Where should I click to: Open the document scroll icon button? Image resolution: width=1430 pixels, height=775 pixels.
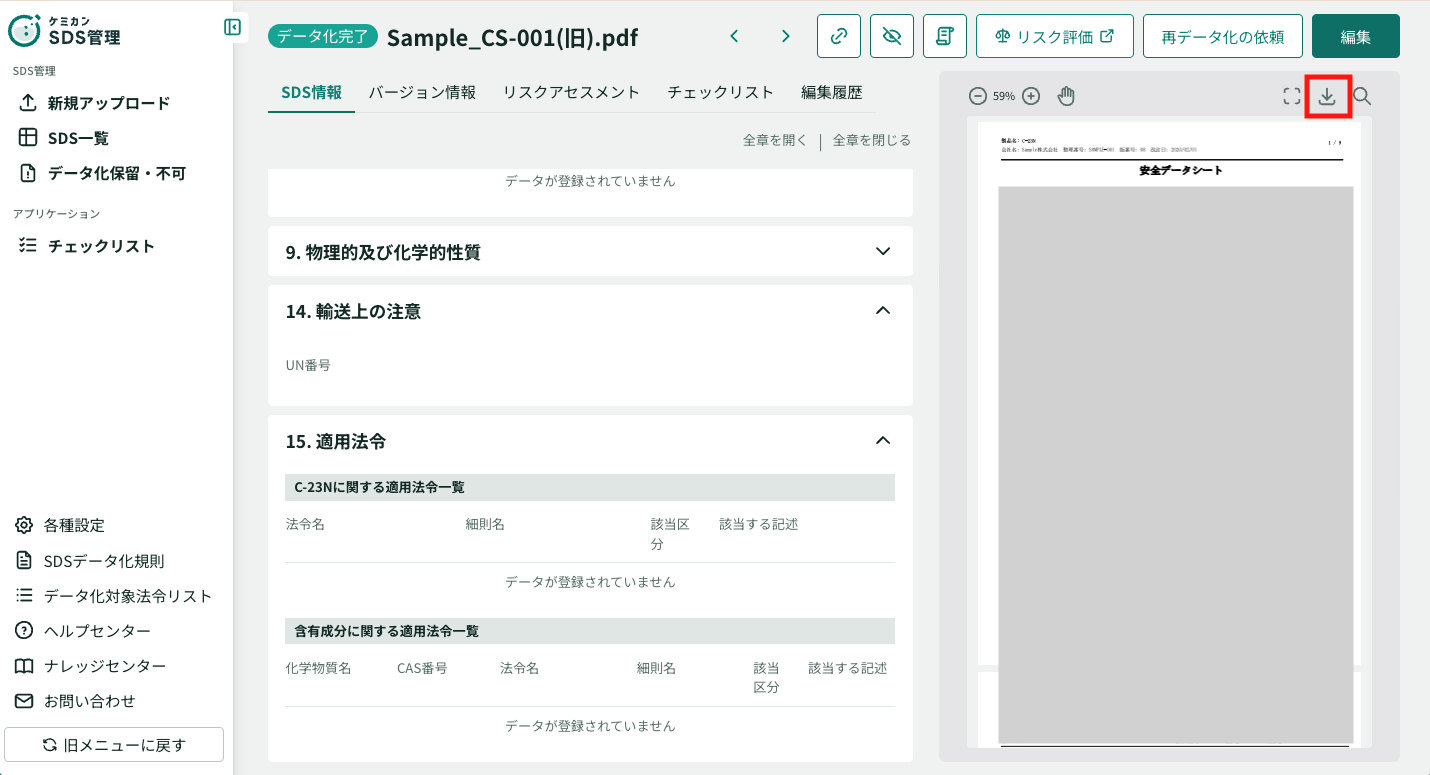[x=945, y=36]
